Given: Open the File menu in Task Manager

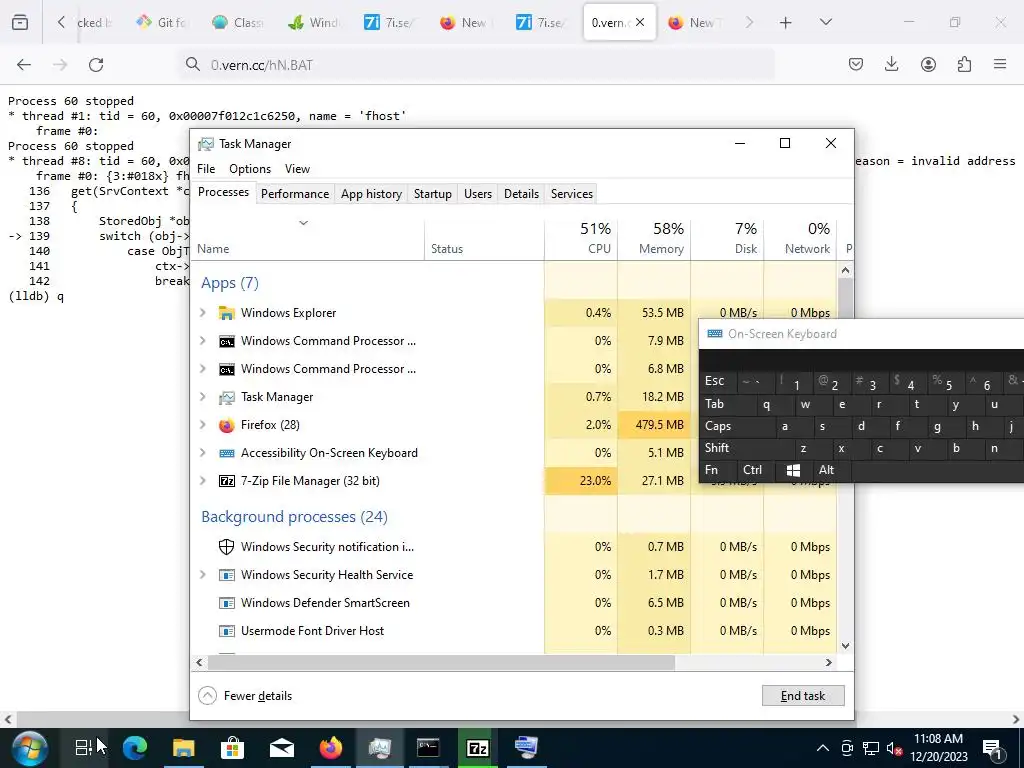Looking at the screenshot, I should click(x=206, y=169).
